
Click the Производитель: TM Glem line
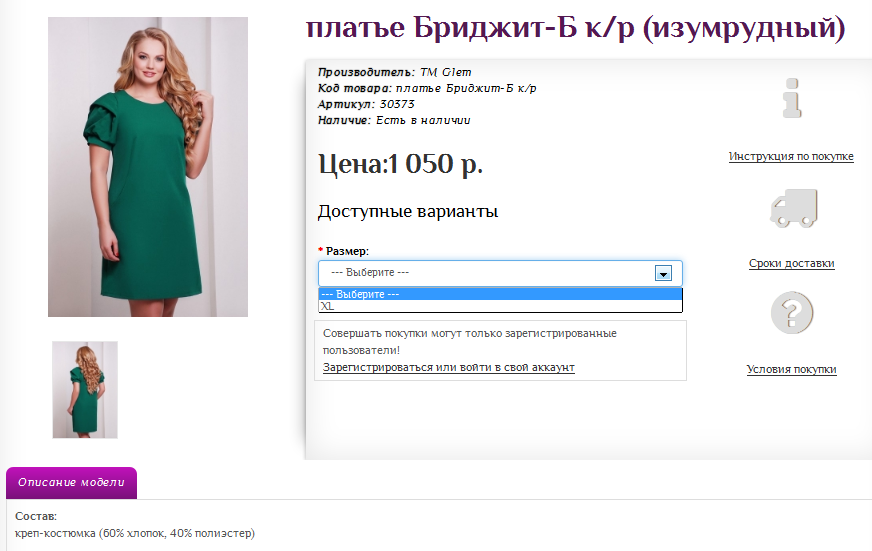394,72
